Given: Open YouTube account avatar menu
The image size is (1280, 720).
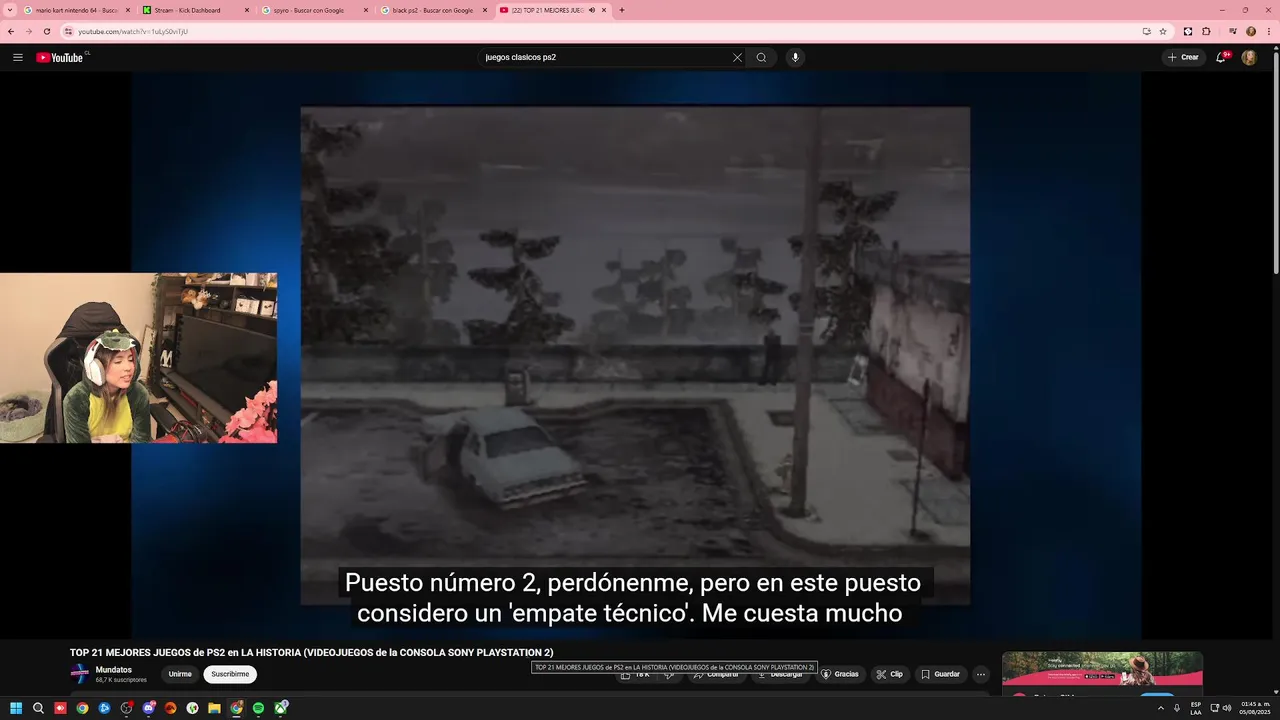Looking at the screenshot, I should [1249, 57].
